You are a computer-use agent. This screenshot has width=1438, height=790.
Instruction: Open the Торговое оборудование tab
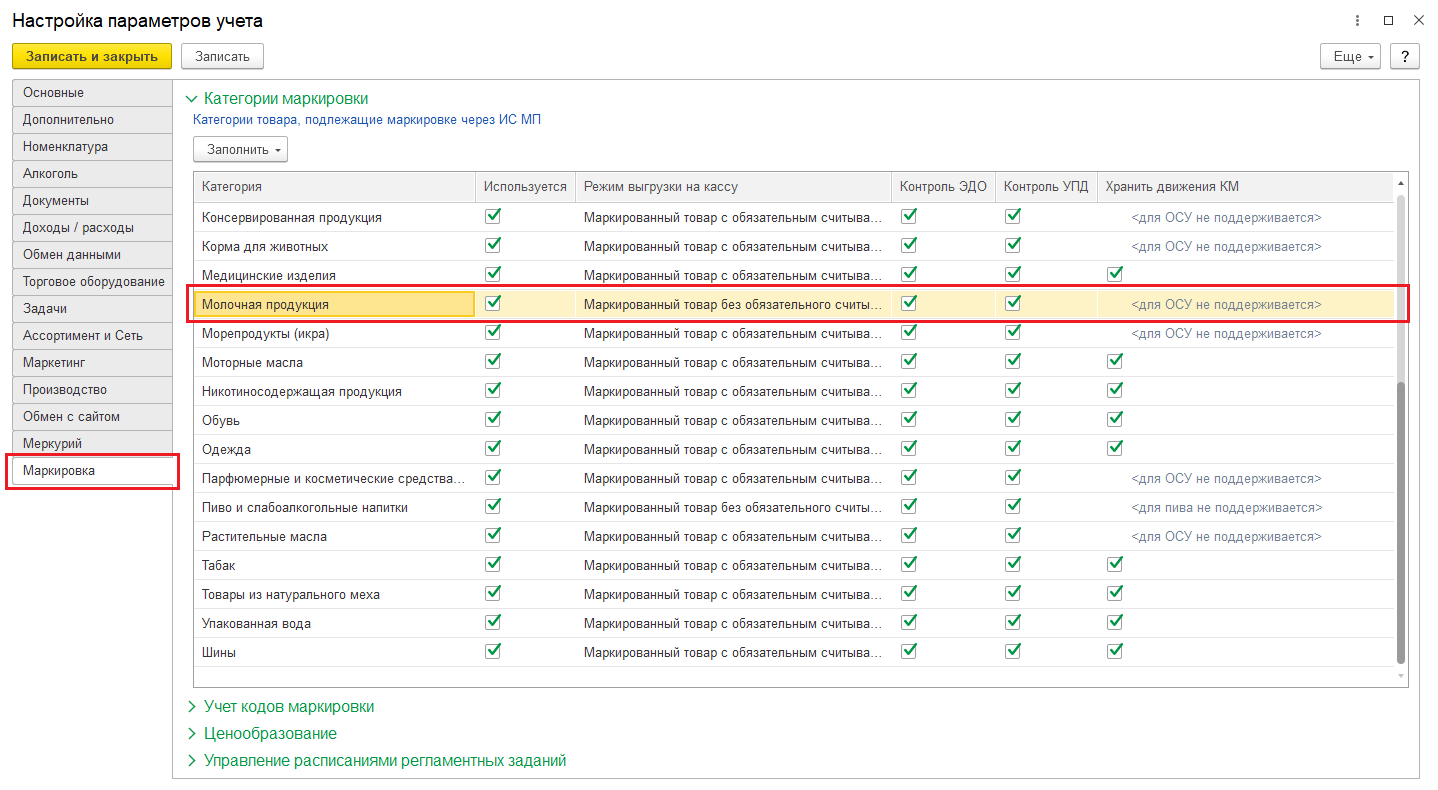[x=92, y=282]
